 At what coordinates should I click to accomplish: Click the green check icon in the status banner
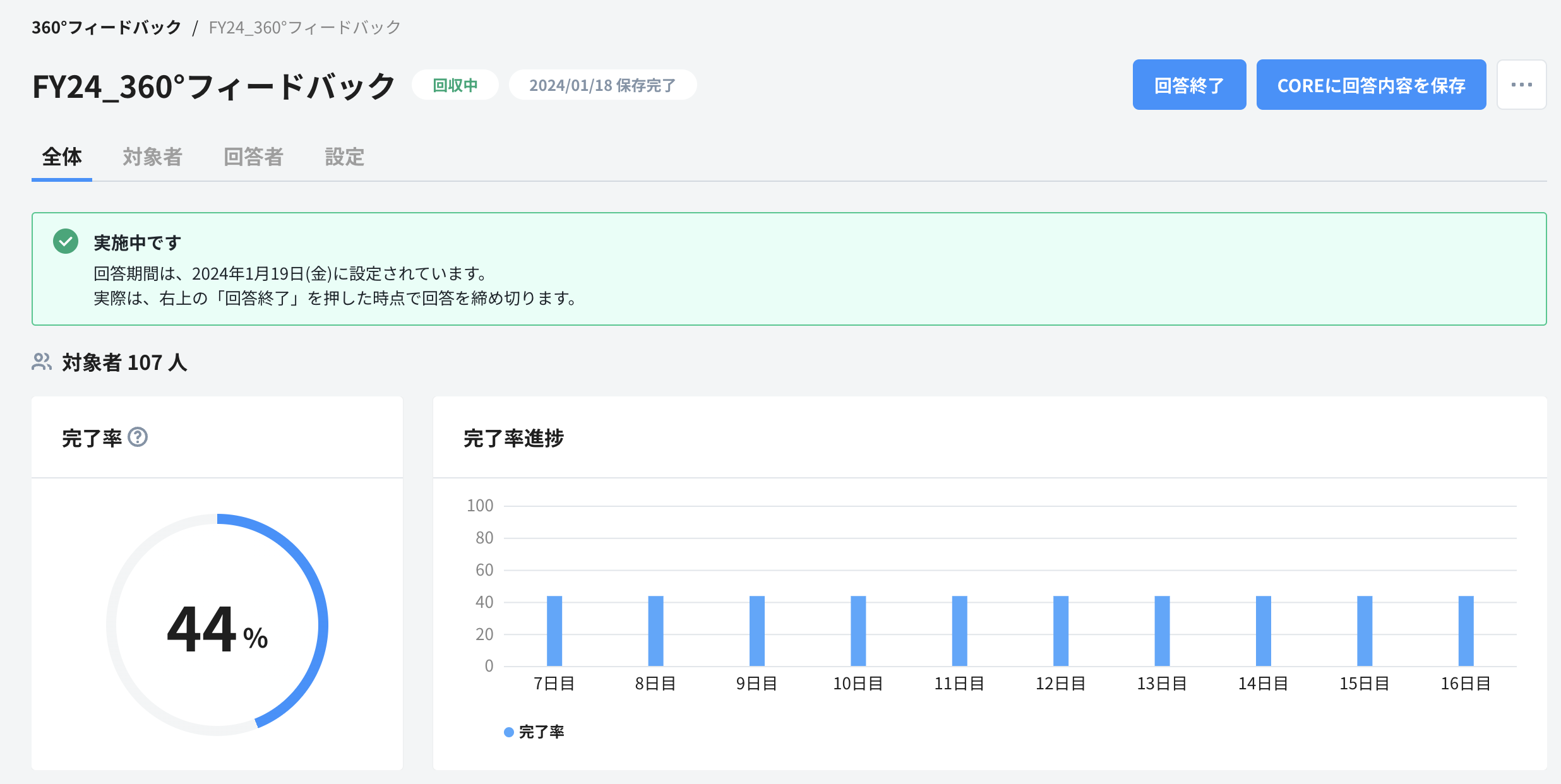tap(65, 242)
